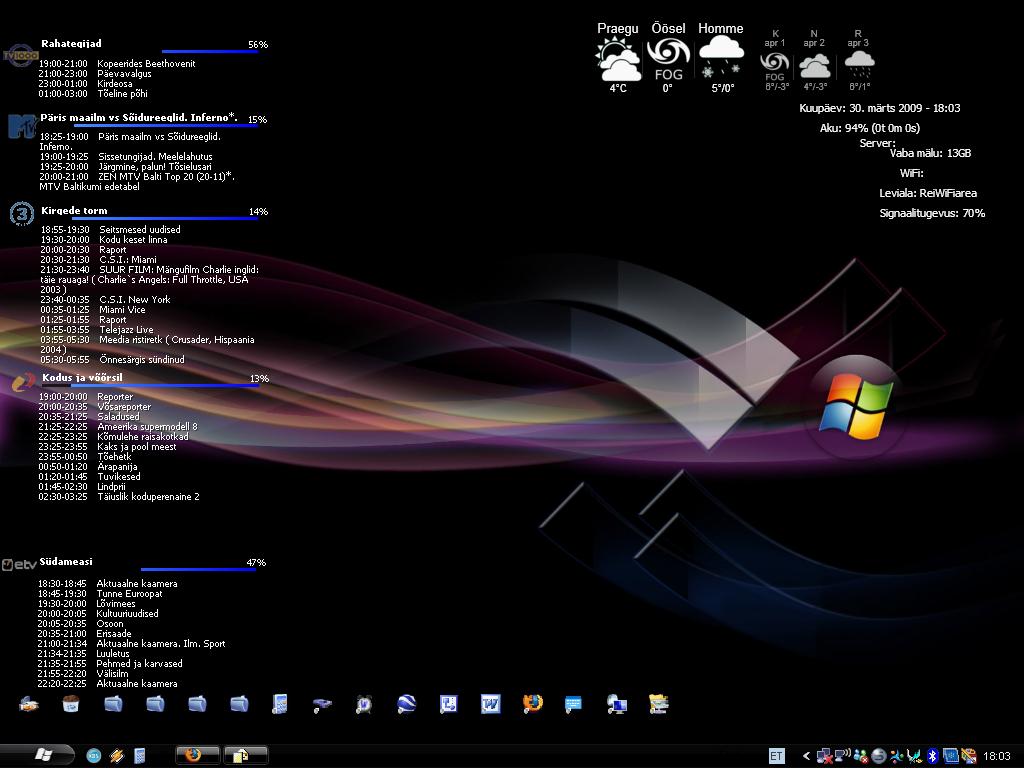
Task: Open the Windows Start button
Action: coord(37,755)
